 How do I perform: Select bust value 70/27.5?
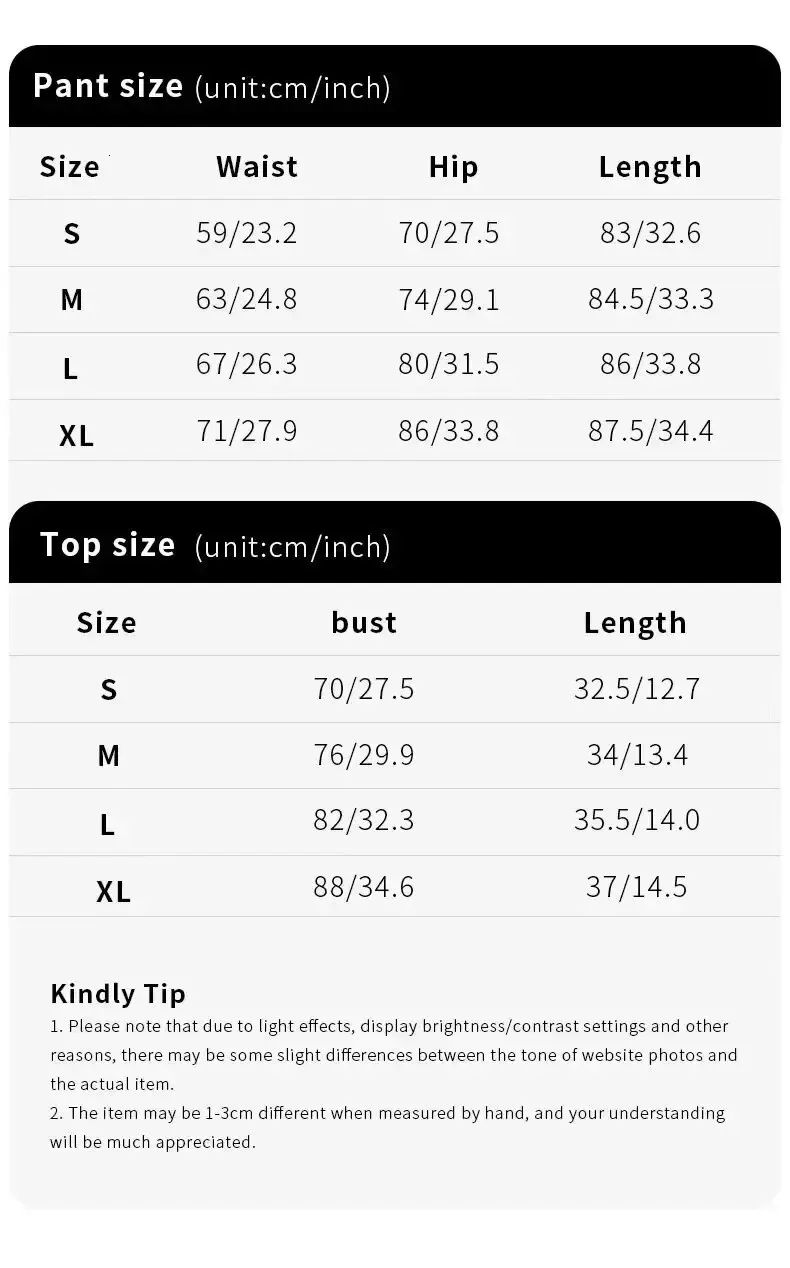point(364,689)
